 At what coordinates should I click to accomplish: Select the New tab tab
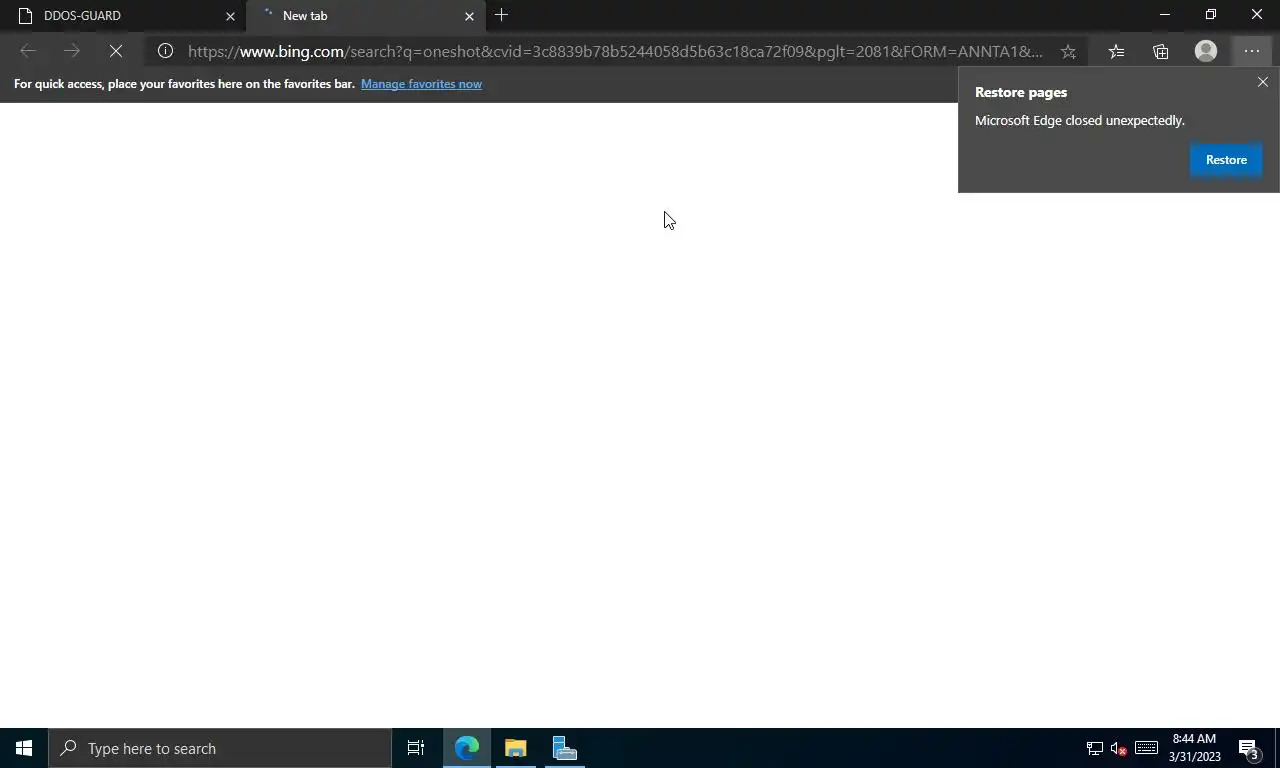[365, 16]
